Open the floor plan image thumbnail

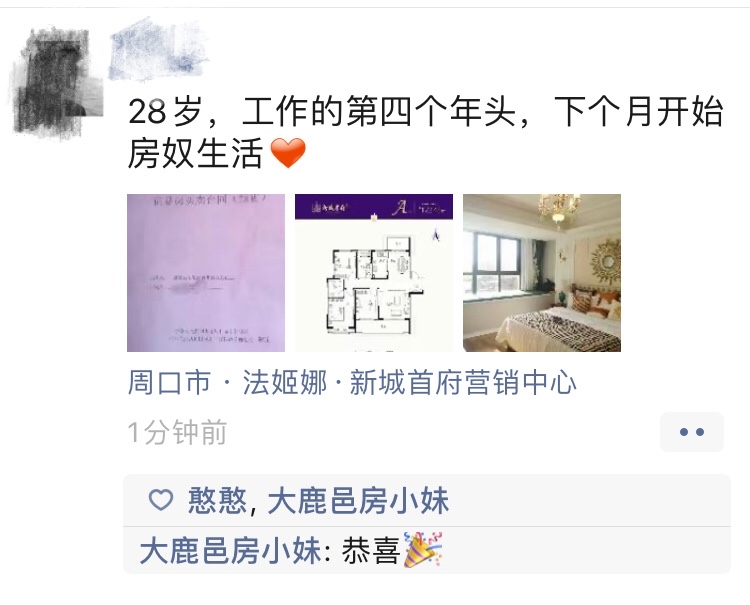coord(374,273)
